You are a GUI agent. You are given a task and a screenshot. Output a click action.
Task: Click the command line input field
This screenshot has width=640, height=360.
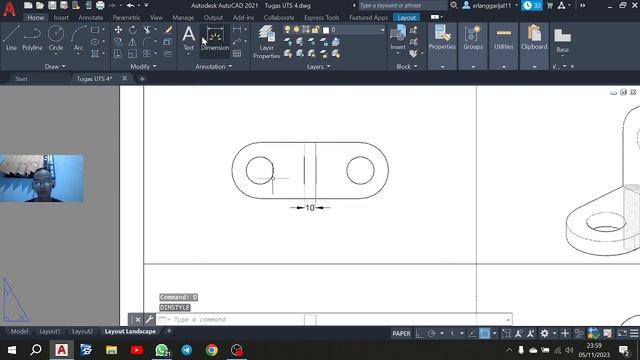pos(334,319)
